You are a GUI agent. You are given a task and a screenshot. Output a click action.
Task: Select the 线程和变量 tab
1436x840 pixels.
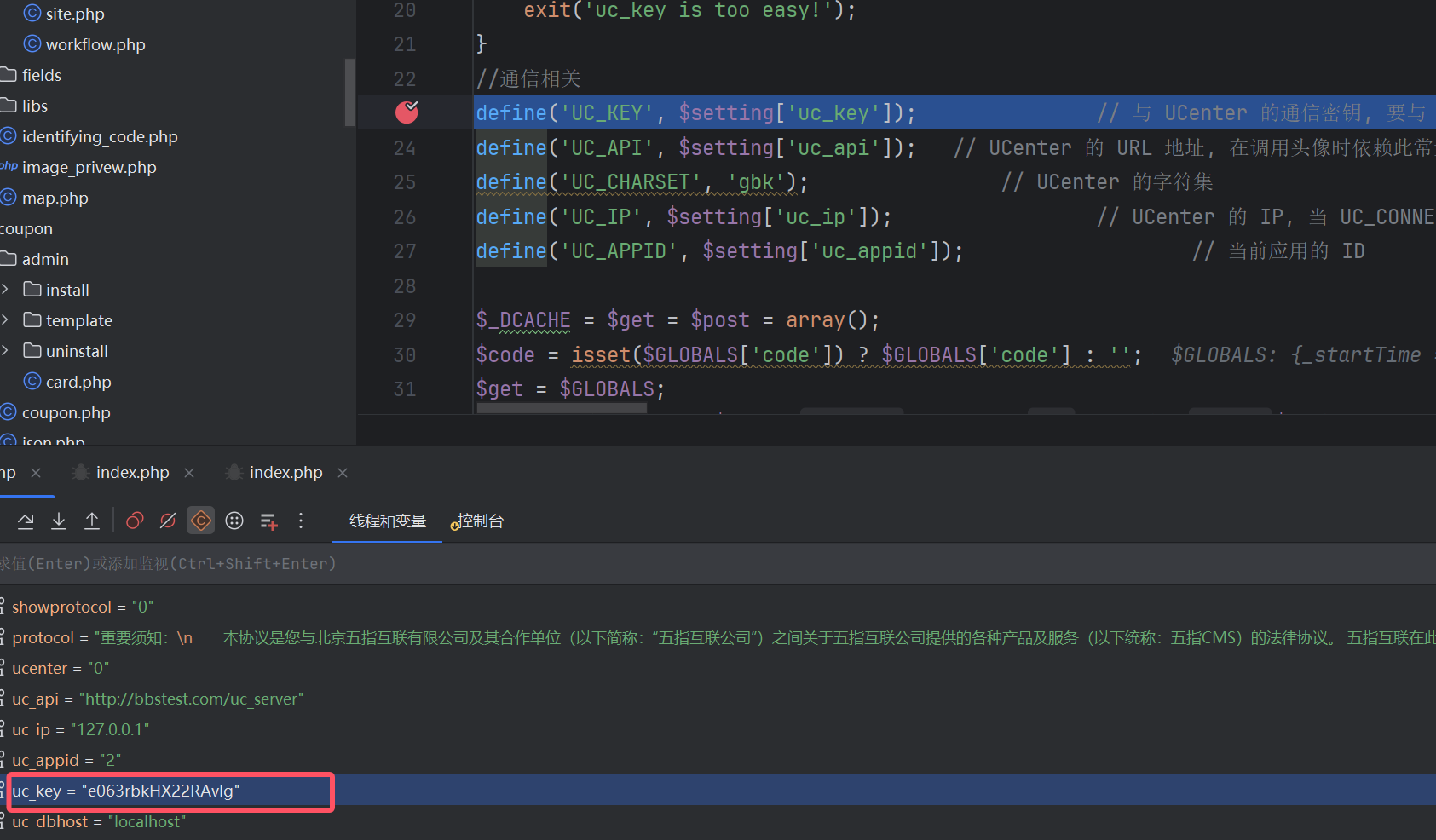point(387,521)
